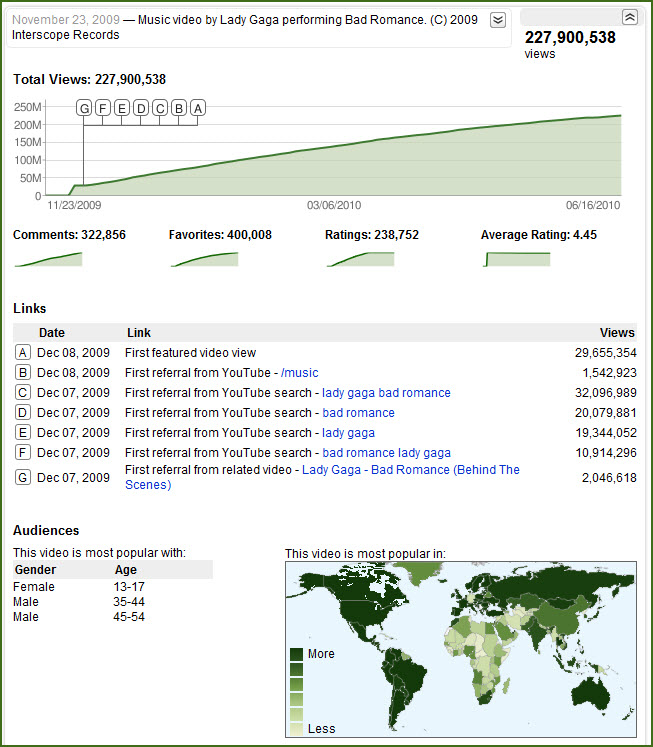Click the world popularity map
Screen dimensions: 653x747
coord(461,649)
